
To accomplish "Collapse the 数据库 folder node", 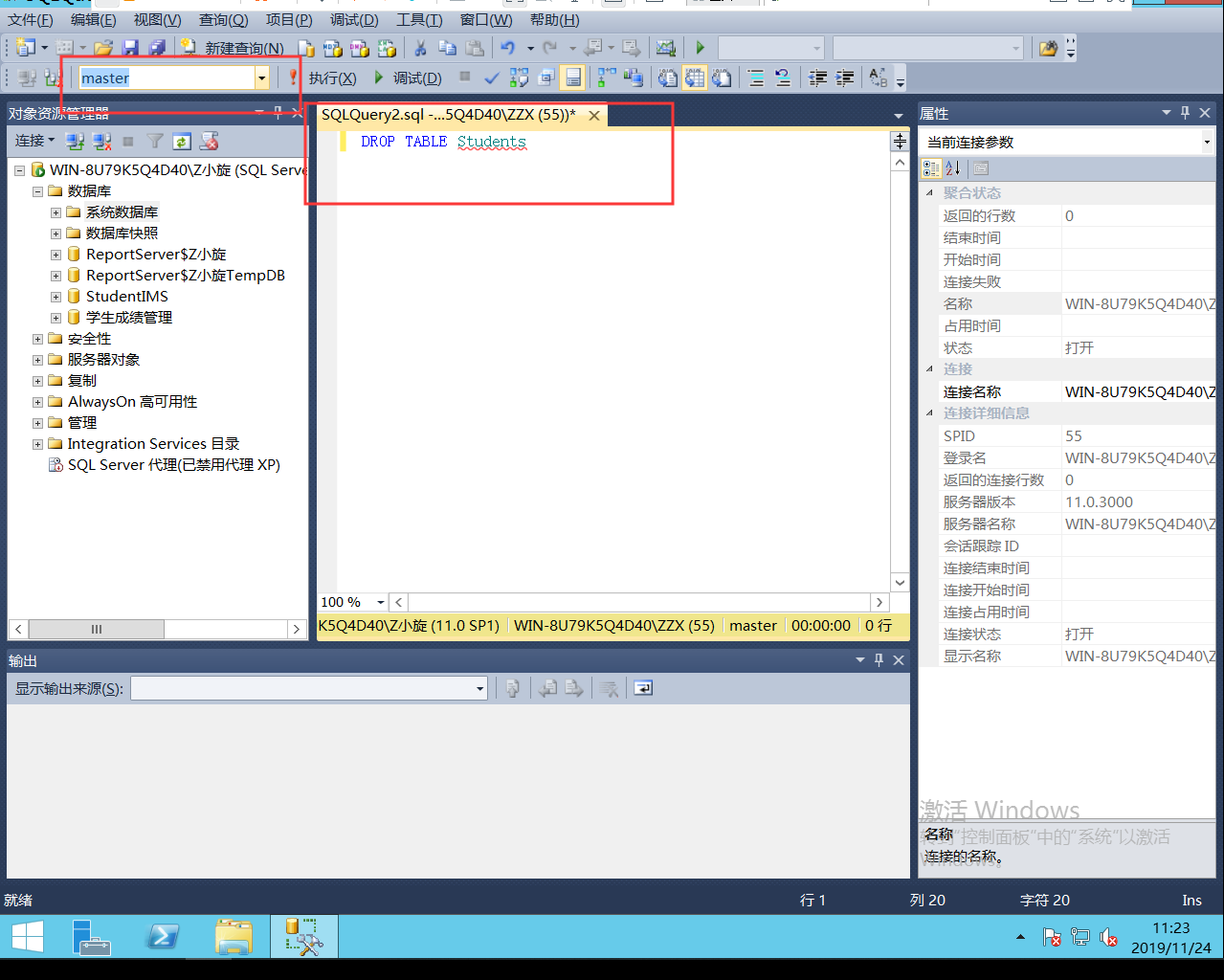I will point(37,191).
